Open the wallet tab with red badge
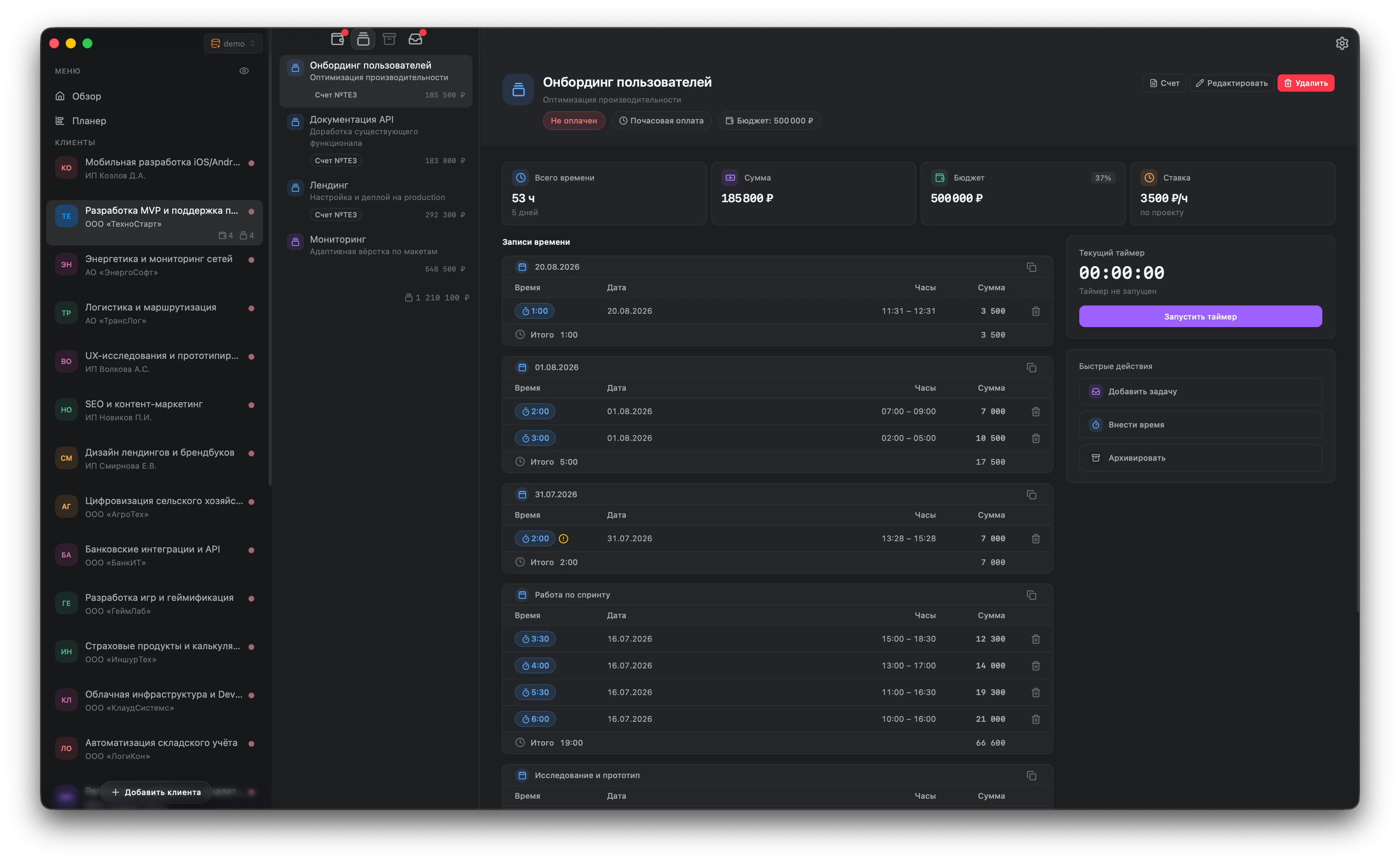The height and width of the screenshot is (863, 1400). 337,39
